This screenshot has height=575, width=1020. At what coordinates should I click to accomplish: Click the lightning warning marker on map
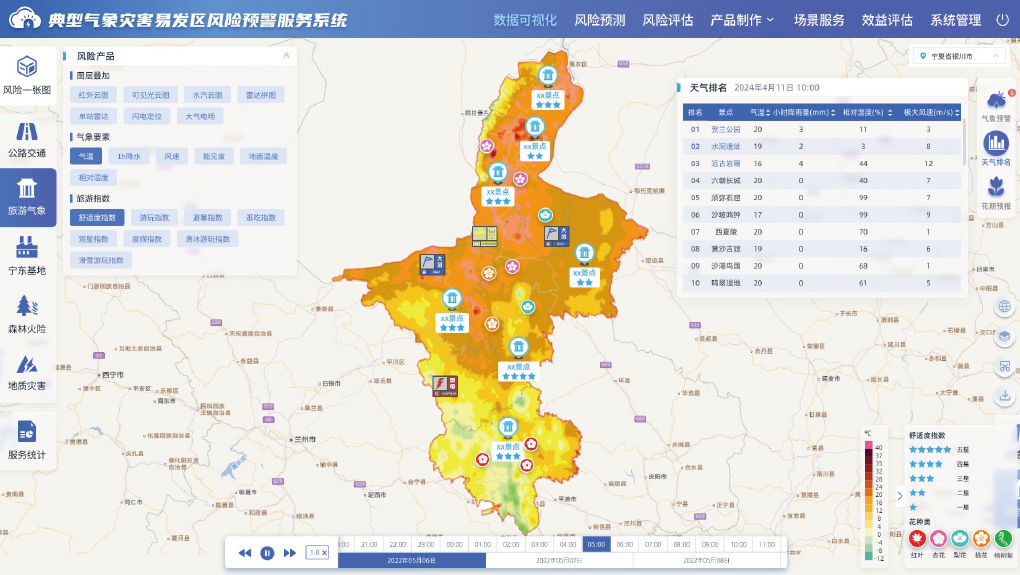click(445, 386)
